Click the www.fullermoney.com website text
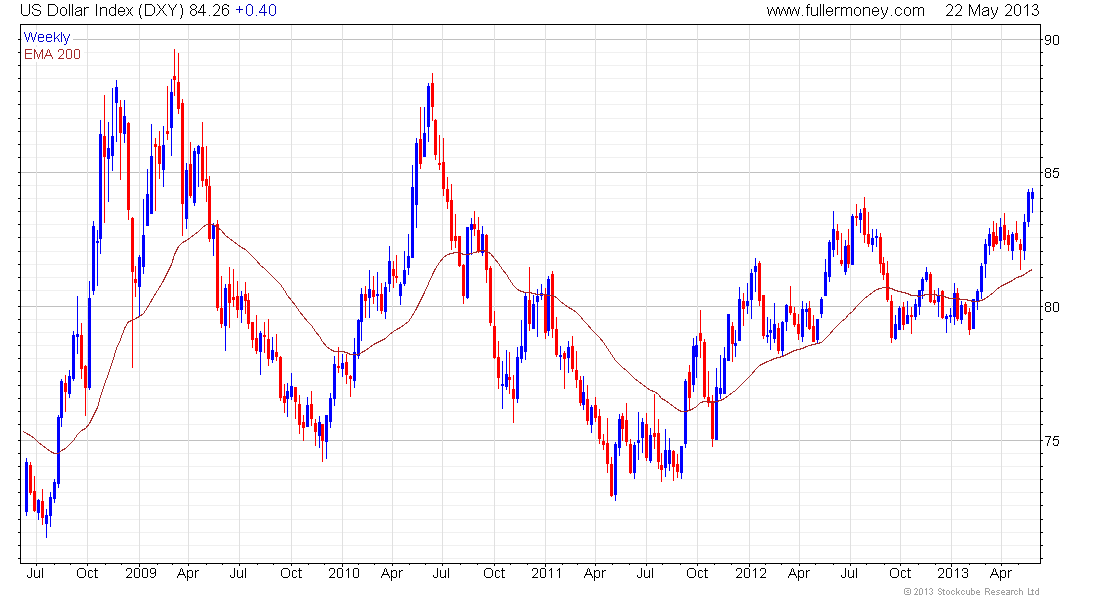Screen dimensions: 1100x600 [x=845, y=11]
